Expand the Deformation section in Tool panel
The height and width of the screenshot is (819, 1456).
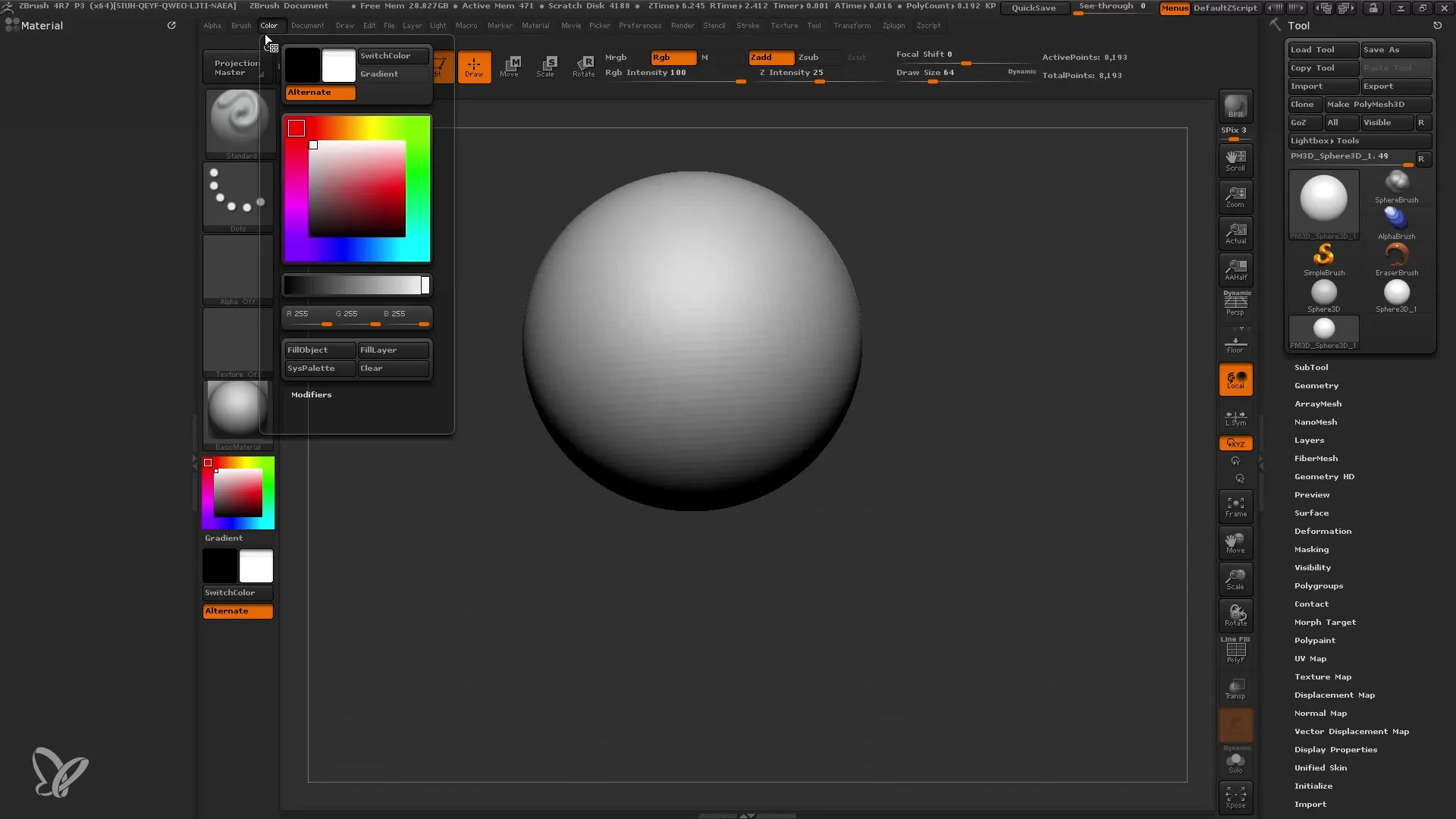click(1322, 530)
